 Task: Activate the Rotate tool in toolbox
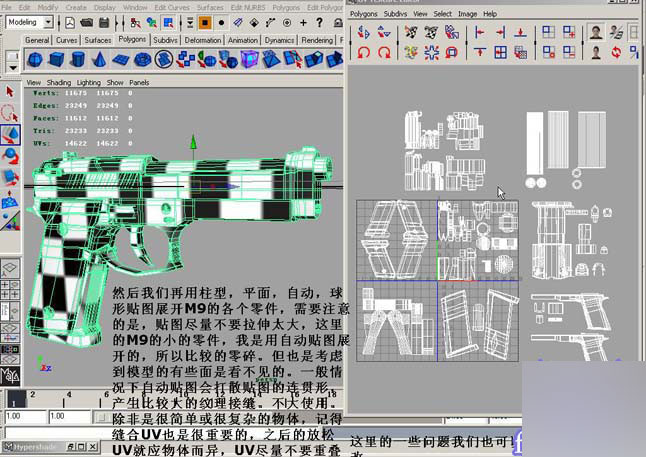pyautogui.click(x=10, y=156)
